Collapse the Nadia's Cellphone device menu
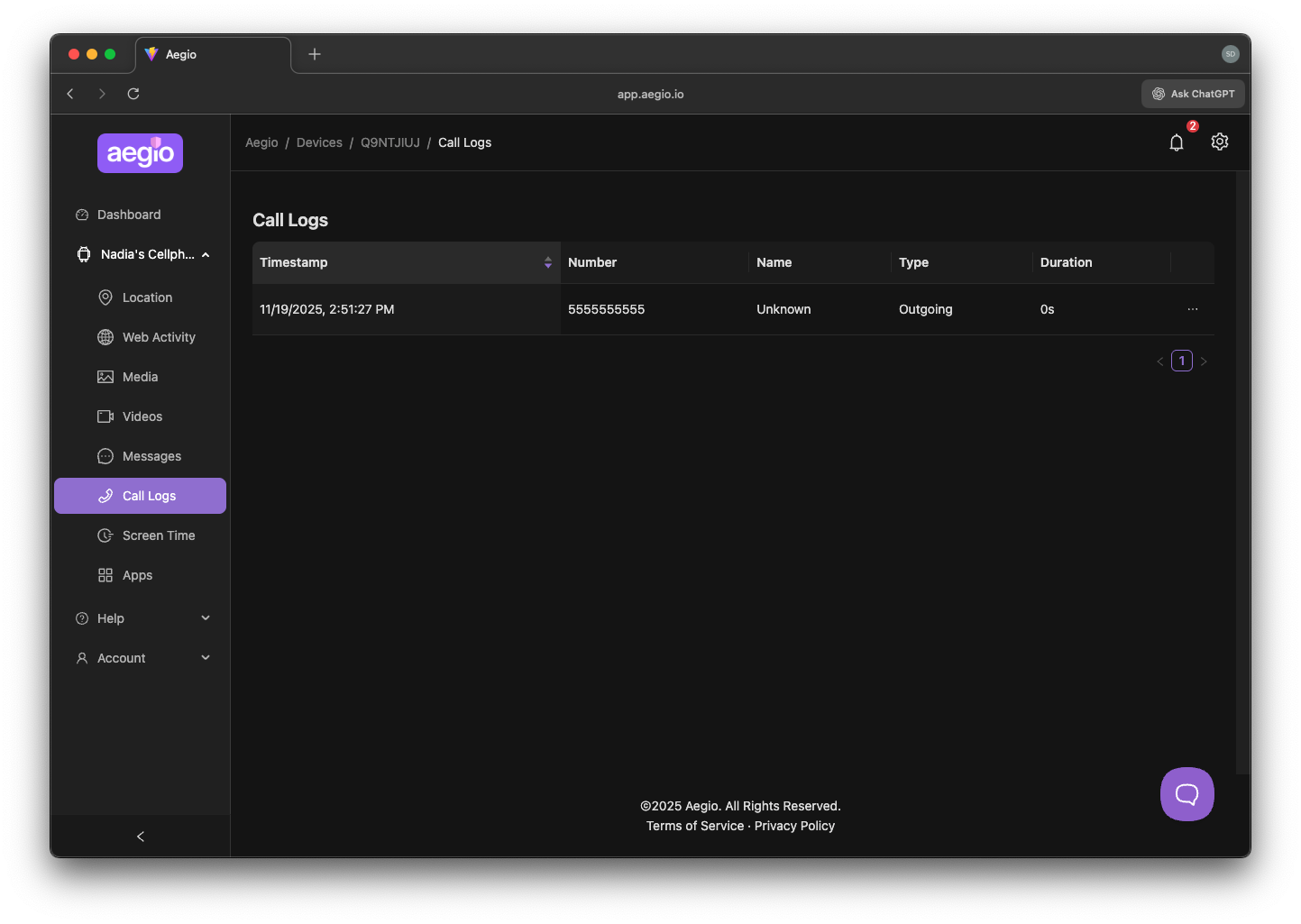The image size is (1301, 924). (205, 254)
